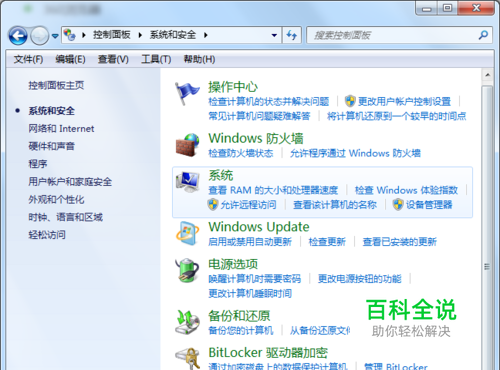The width and height of the screenshot is (500, 370).
Task: Click the 系统 computer monitor icon
Action: (187, 182)
